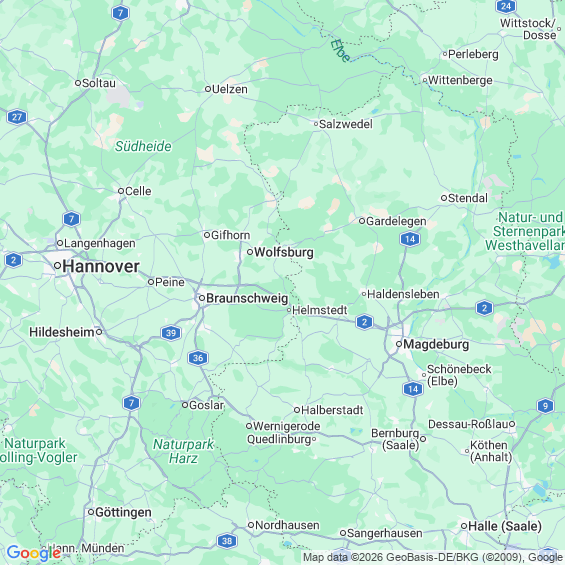Click the A27 highway shield
The width and height of the screenshot is (565, 565).
[x=17, y=117]
